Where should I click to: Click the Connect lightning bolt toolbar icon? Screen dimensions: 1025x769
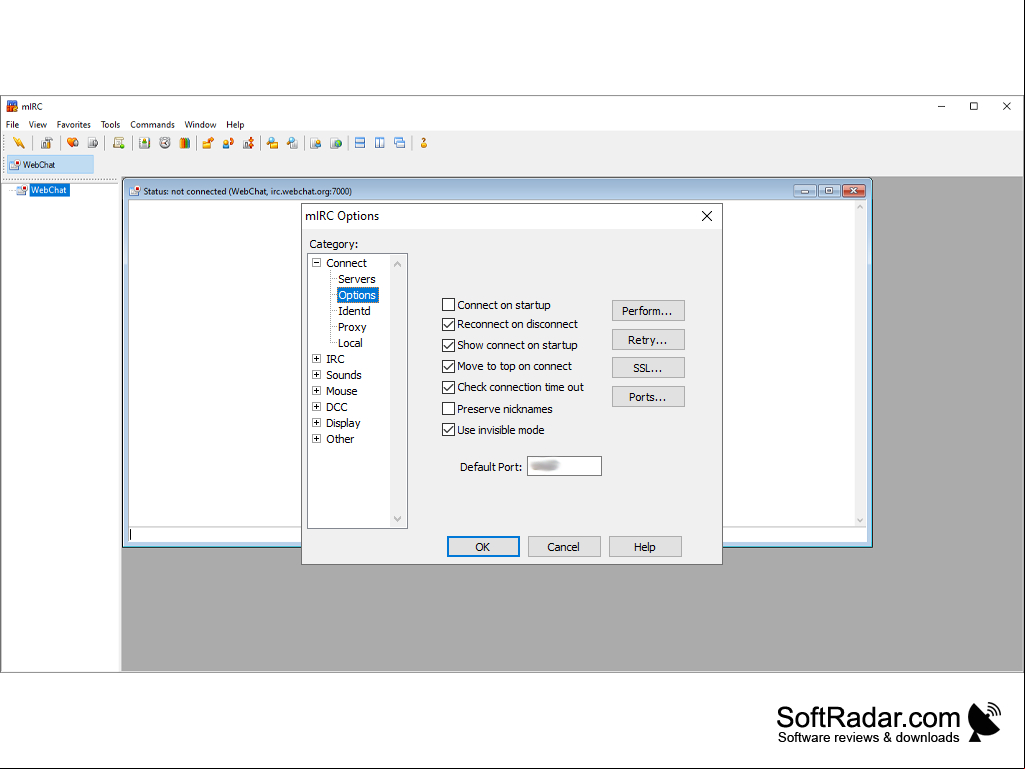[x=18, y=143]
